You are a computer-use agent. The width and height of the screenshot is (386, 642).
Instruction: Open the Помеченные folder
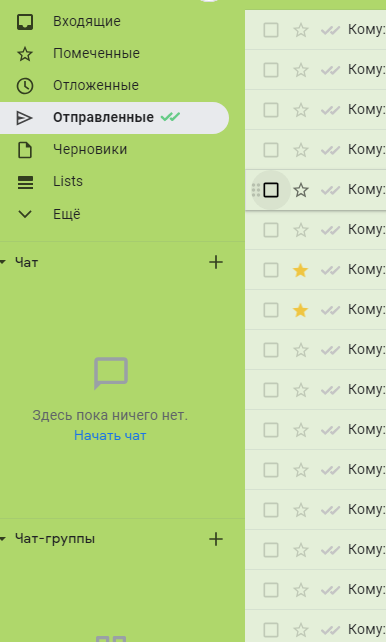click(97, 53)
